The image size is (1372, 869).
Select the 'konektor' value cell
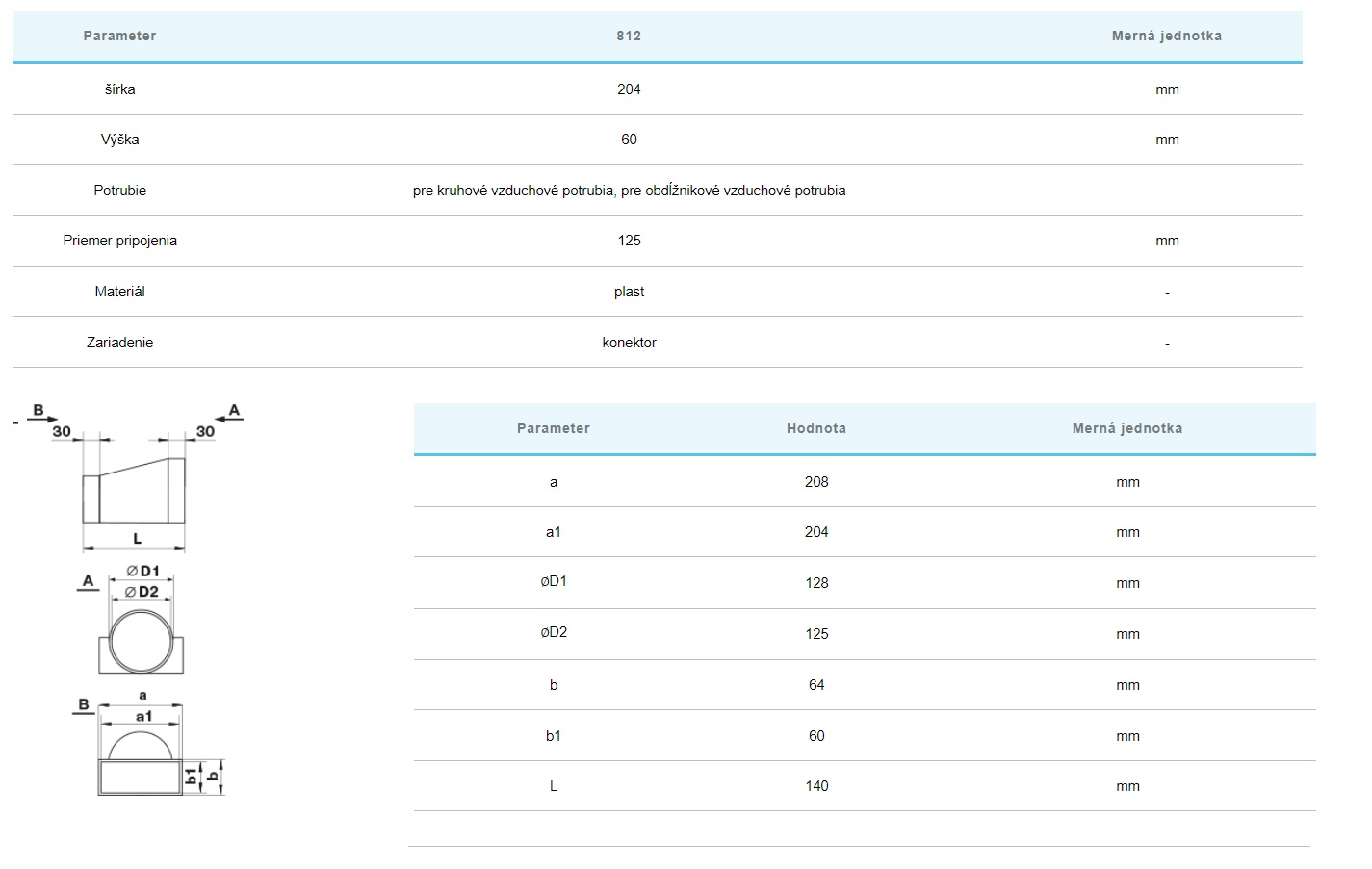(629, 343)
